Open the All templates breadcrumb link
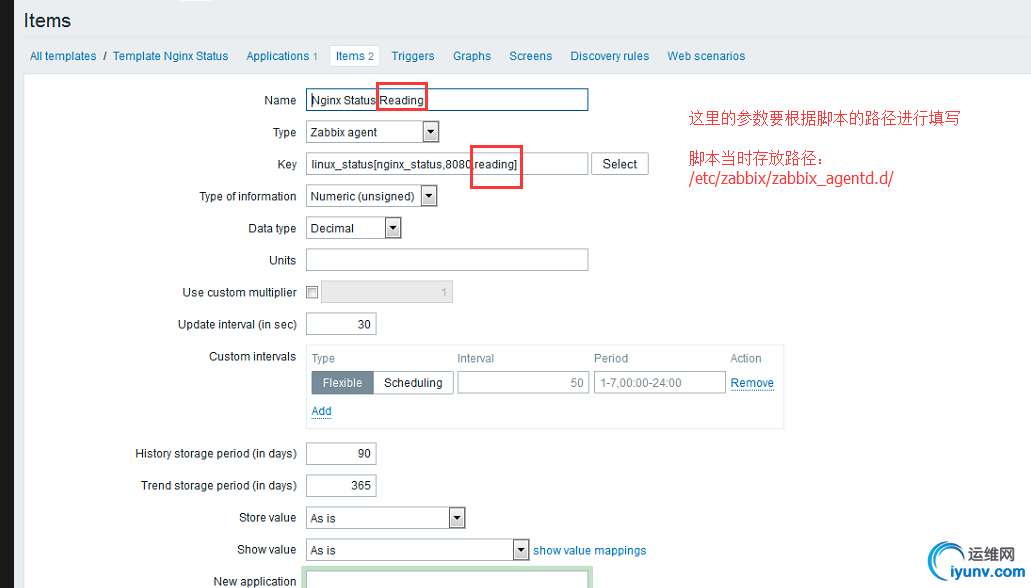Screen dimensions: 1031x588 63,56
